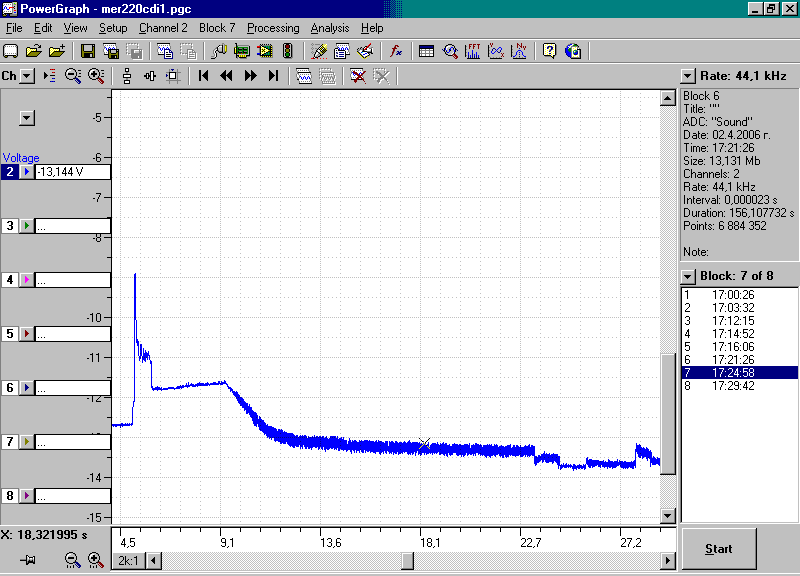Select block 8 at 17:29:42
The image size is (800, 576).
pos(739,386)
